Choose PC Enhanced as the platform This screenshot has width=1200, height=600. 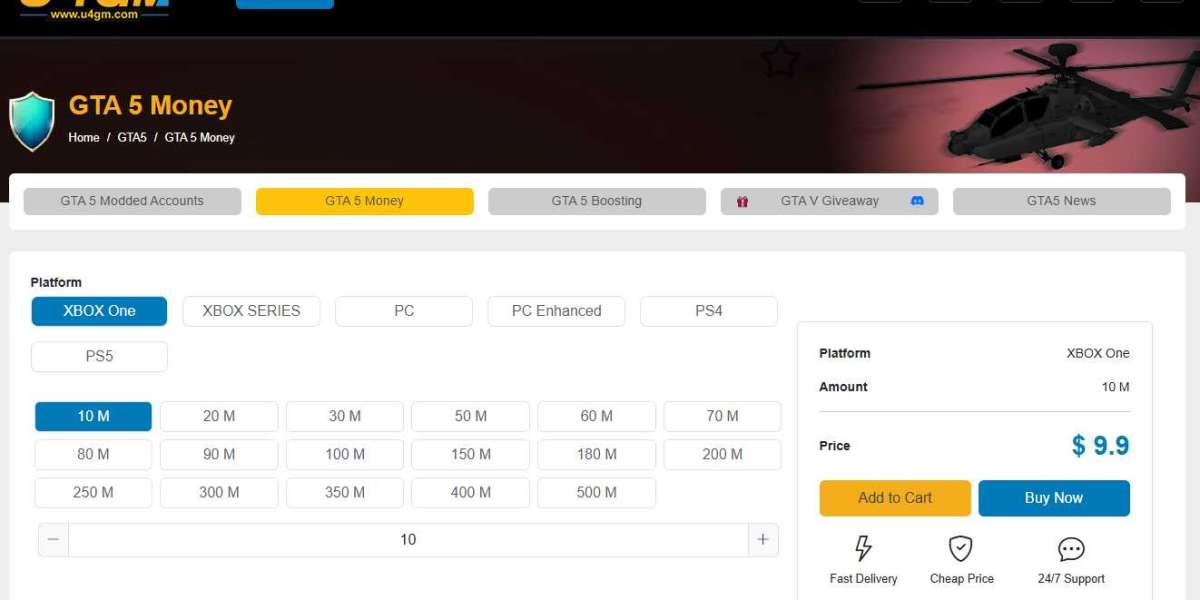click(x=556, y=311)
